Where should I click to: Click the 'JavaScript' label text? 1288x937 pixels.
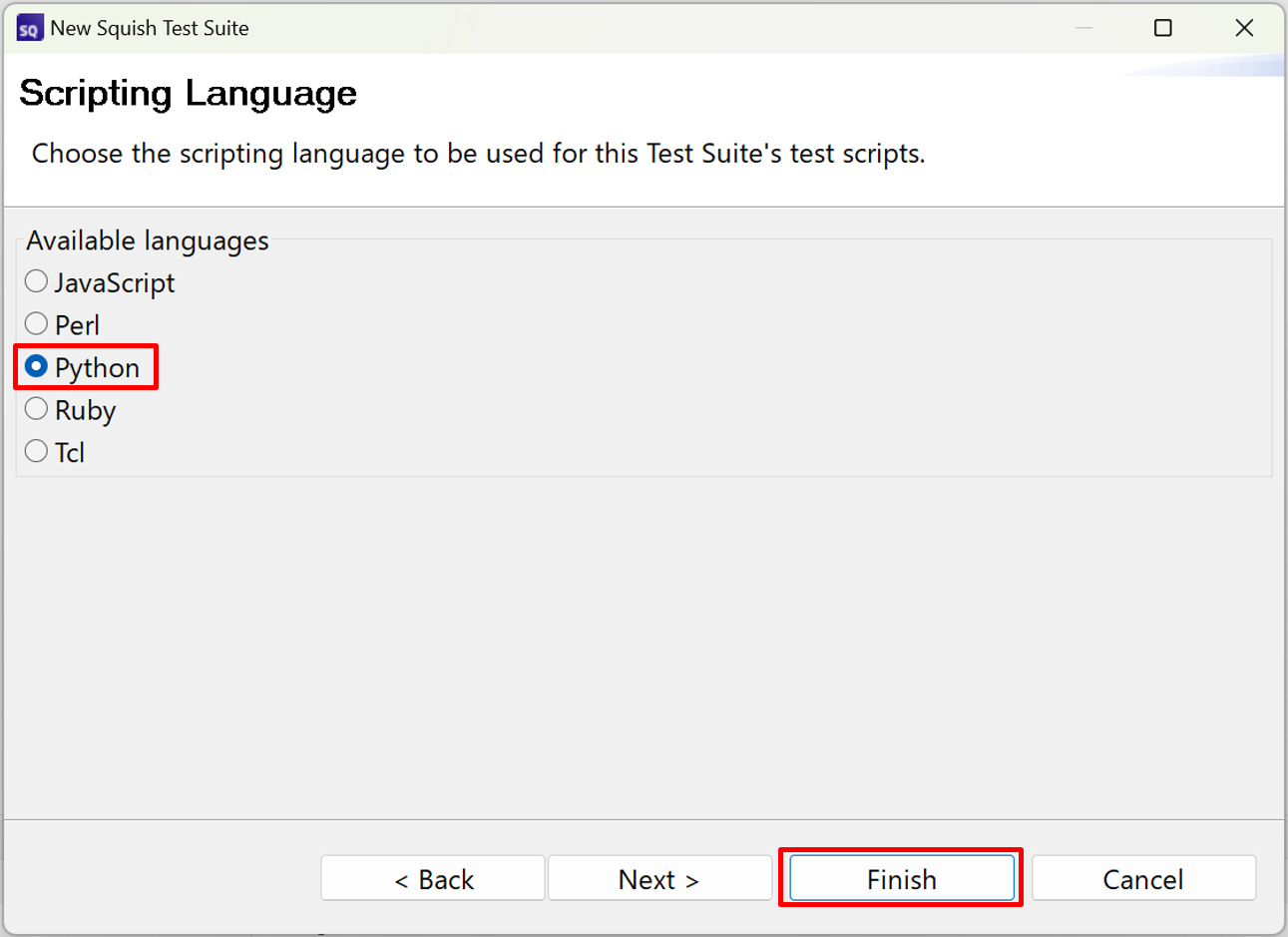115,283
